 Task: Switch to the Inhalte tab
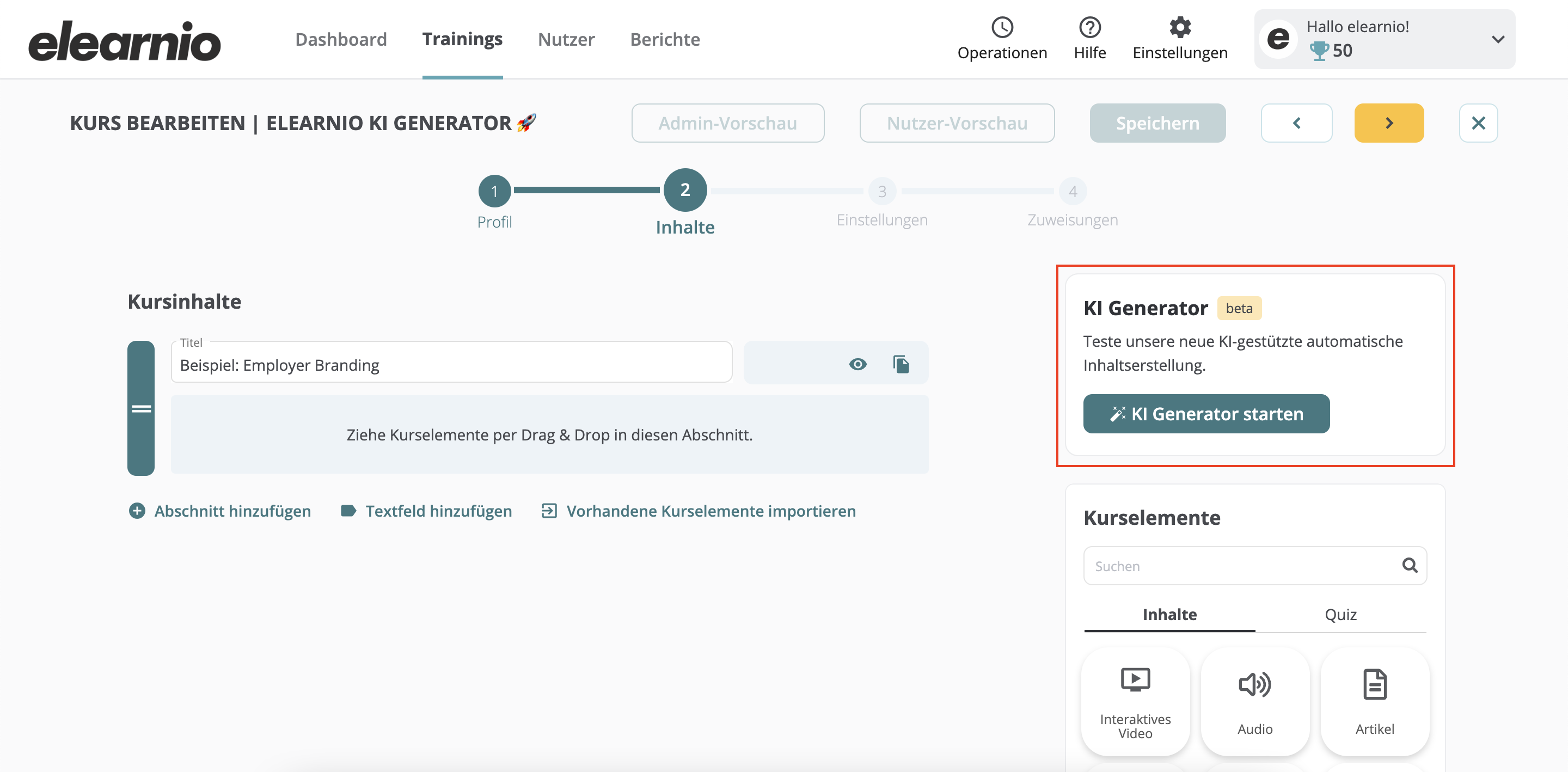(x=1169, y=614)
